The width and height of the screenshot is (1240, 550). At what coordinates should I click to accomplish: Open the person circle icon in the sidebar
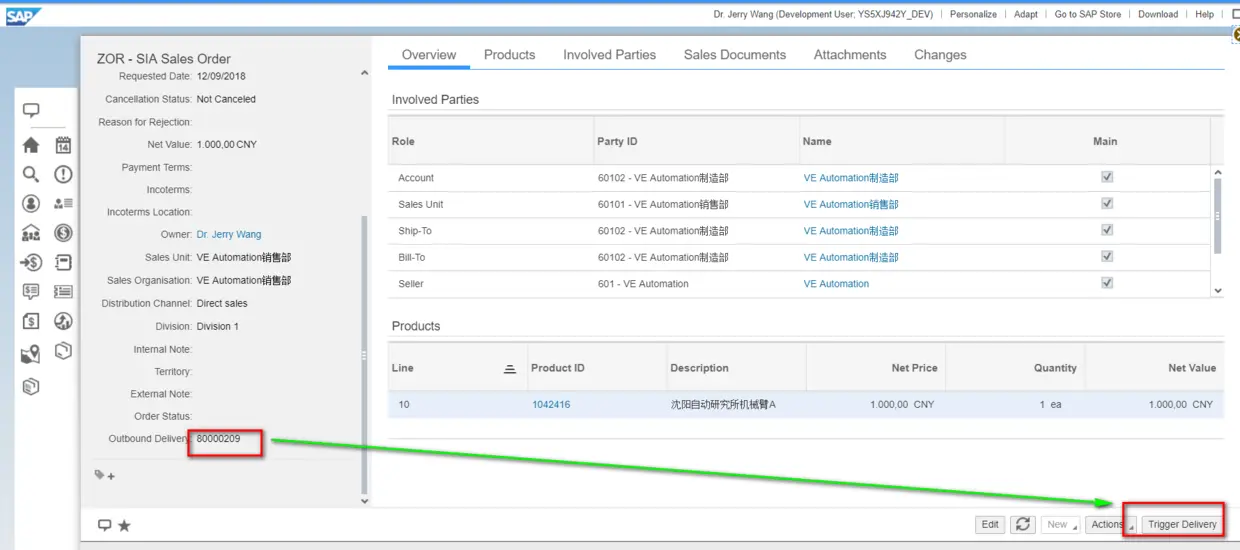click(31, 203)
